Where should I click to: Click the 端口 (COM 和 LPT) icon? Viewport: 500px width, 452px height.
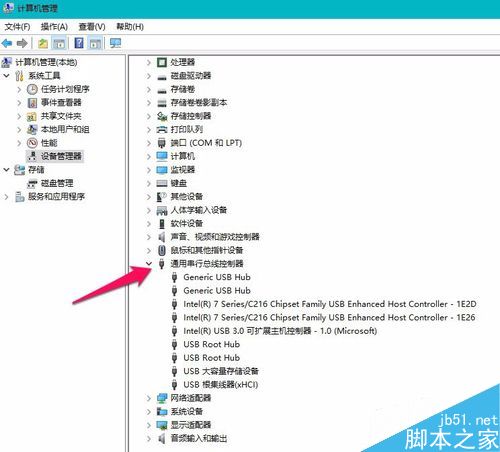(161, 143)
